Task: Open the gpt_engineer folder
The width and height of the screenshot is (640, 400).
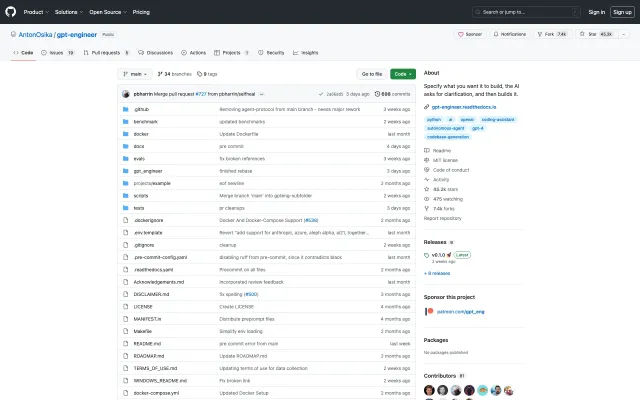Action: [x=148, y=171]
